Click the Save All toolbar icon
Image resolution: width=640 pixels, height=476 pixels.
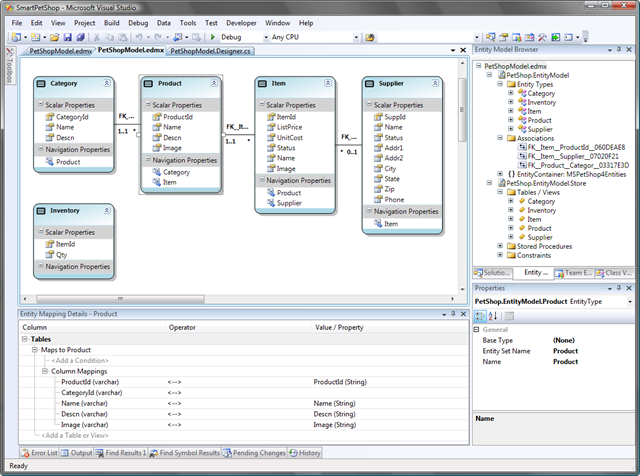click(x=80, y=37)
